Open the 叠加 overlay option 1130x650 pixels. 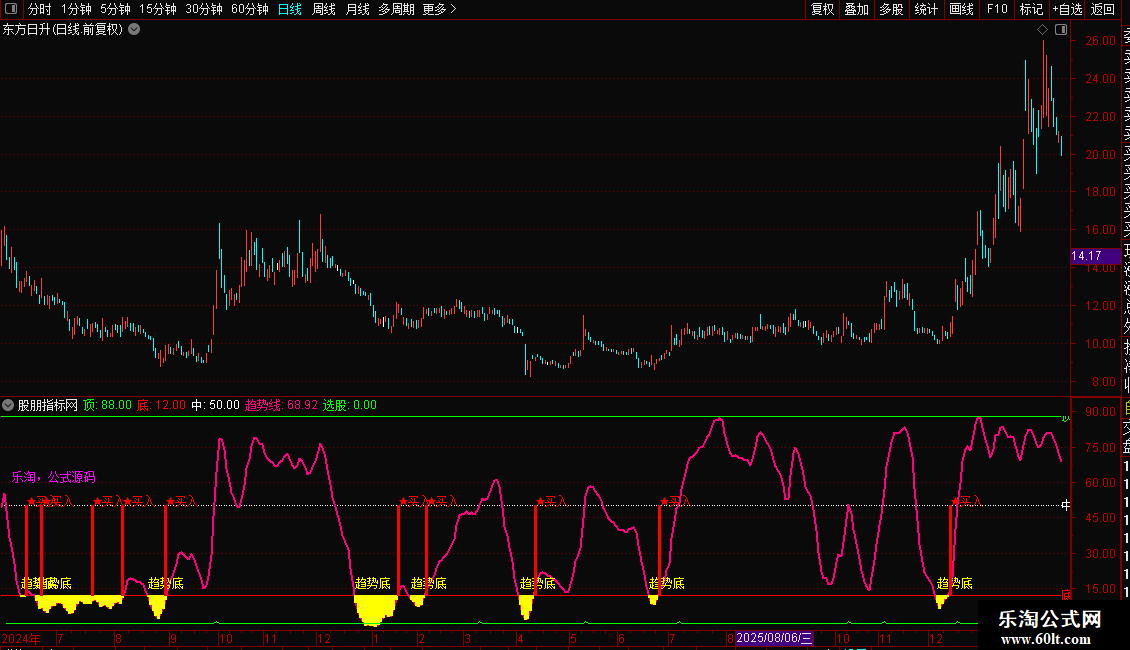[856, 9]
